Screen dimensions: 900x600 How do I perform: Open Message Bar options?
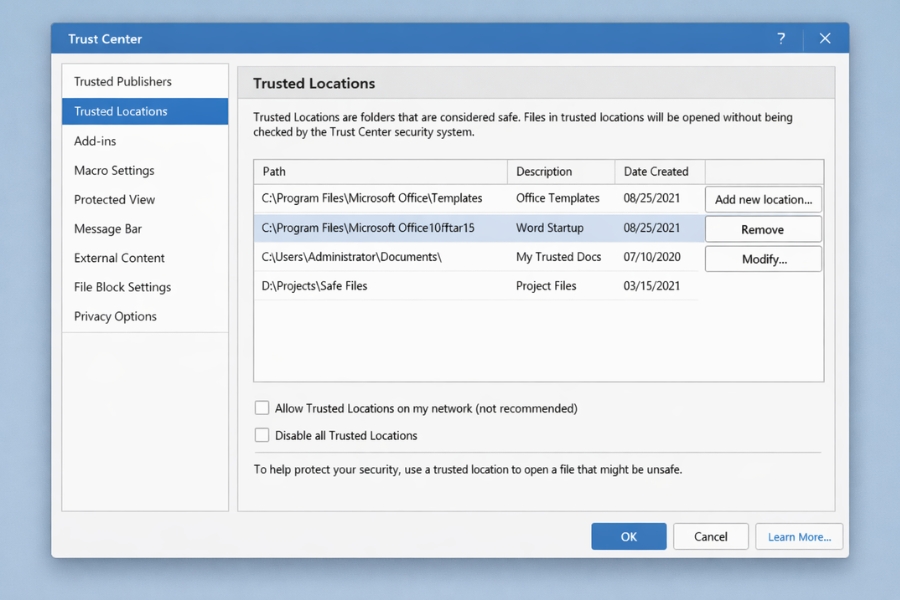click(108, 229)
